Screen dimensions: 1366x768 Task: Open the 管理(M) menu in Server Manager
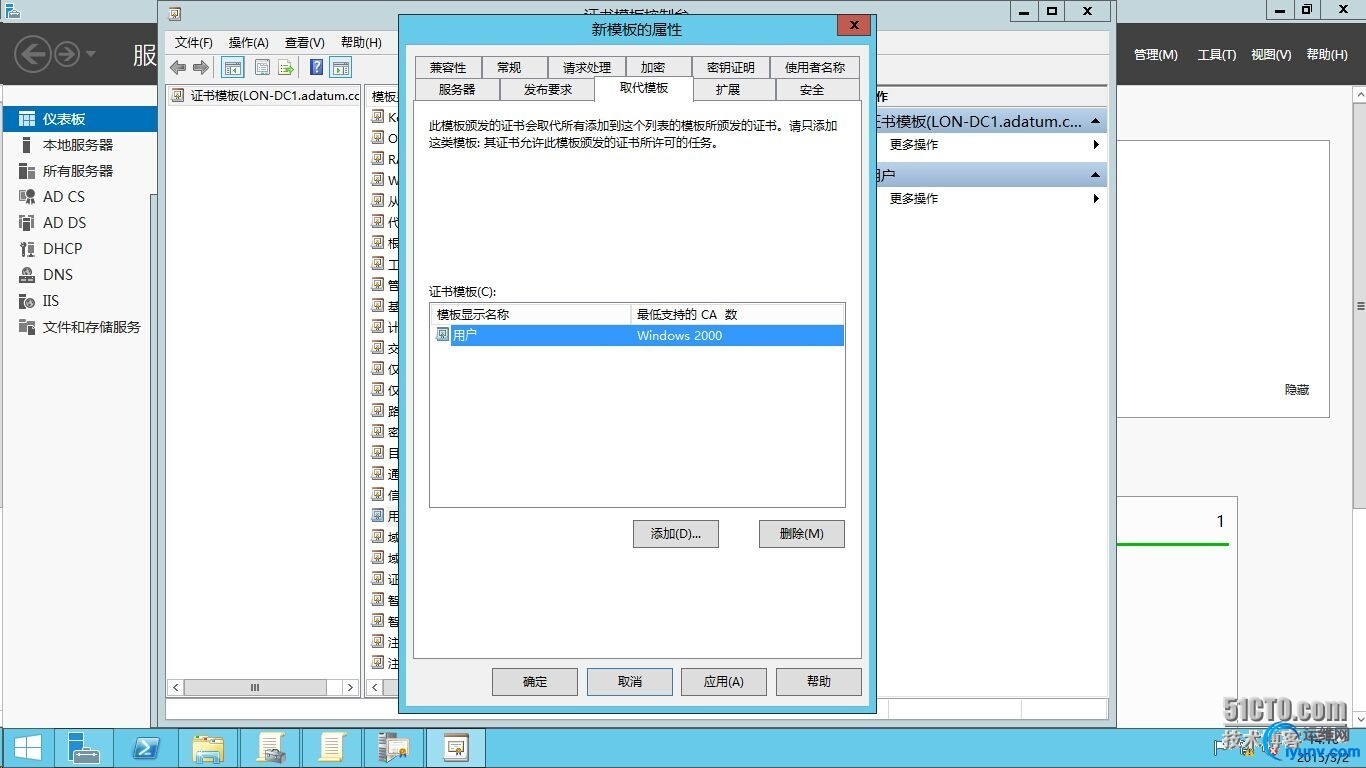pyautogui.click(x=1156, y=55)
